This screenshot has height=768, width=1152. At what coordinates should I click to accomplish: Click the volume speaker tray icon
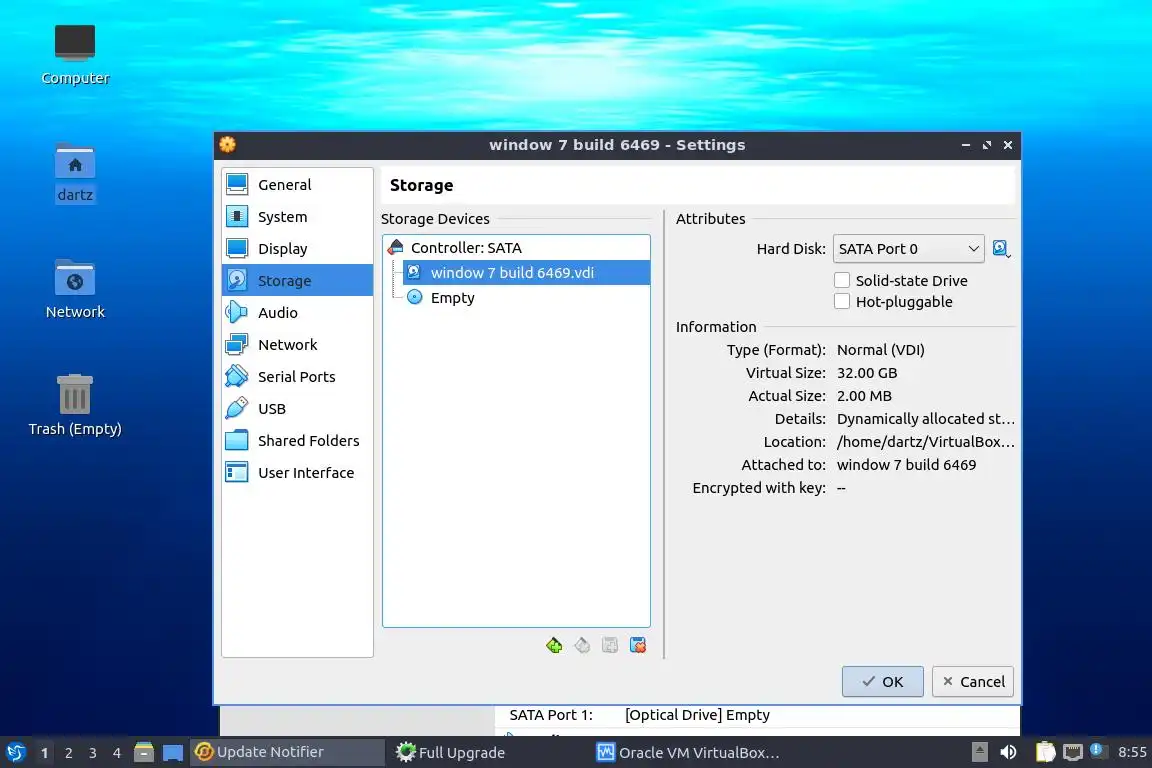1008,752
